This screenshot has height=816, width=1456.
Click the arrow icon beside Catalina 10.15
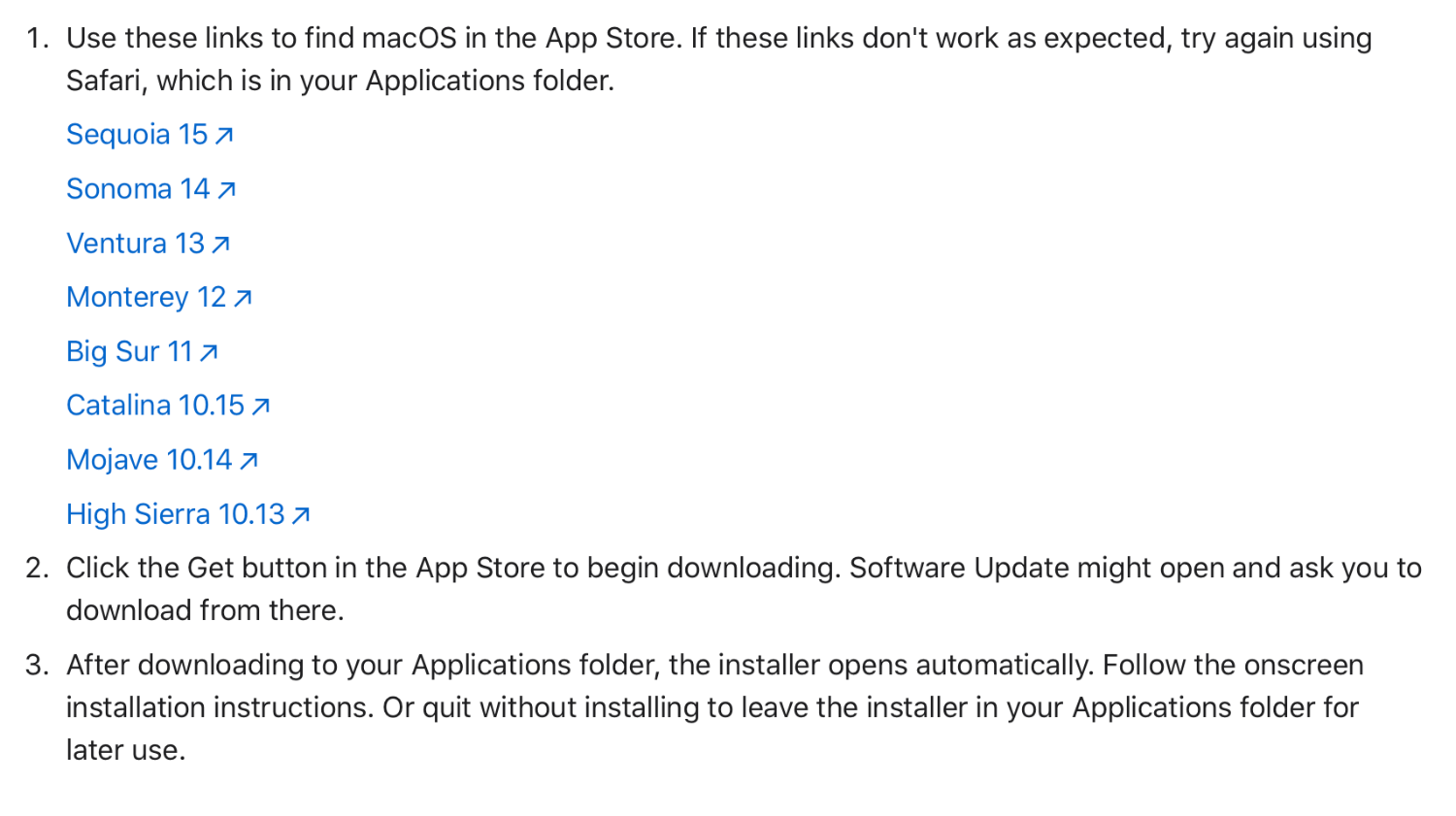[261, 407]
